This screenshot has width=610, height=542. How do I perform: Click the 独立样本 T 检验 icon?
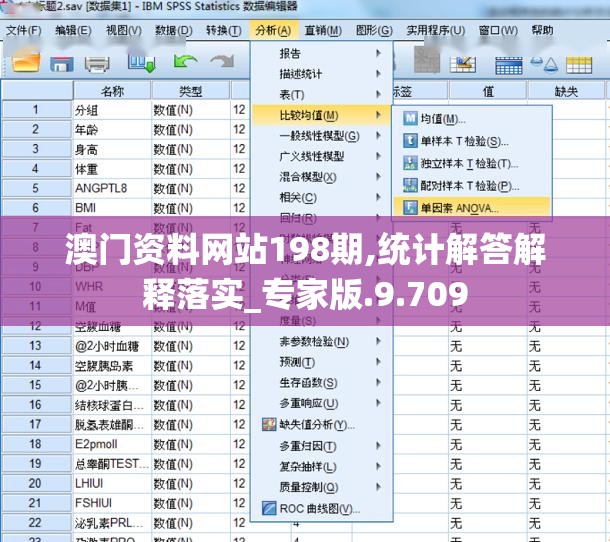(410, 163)
